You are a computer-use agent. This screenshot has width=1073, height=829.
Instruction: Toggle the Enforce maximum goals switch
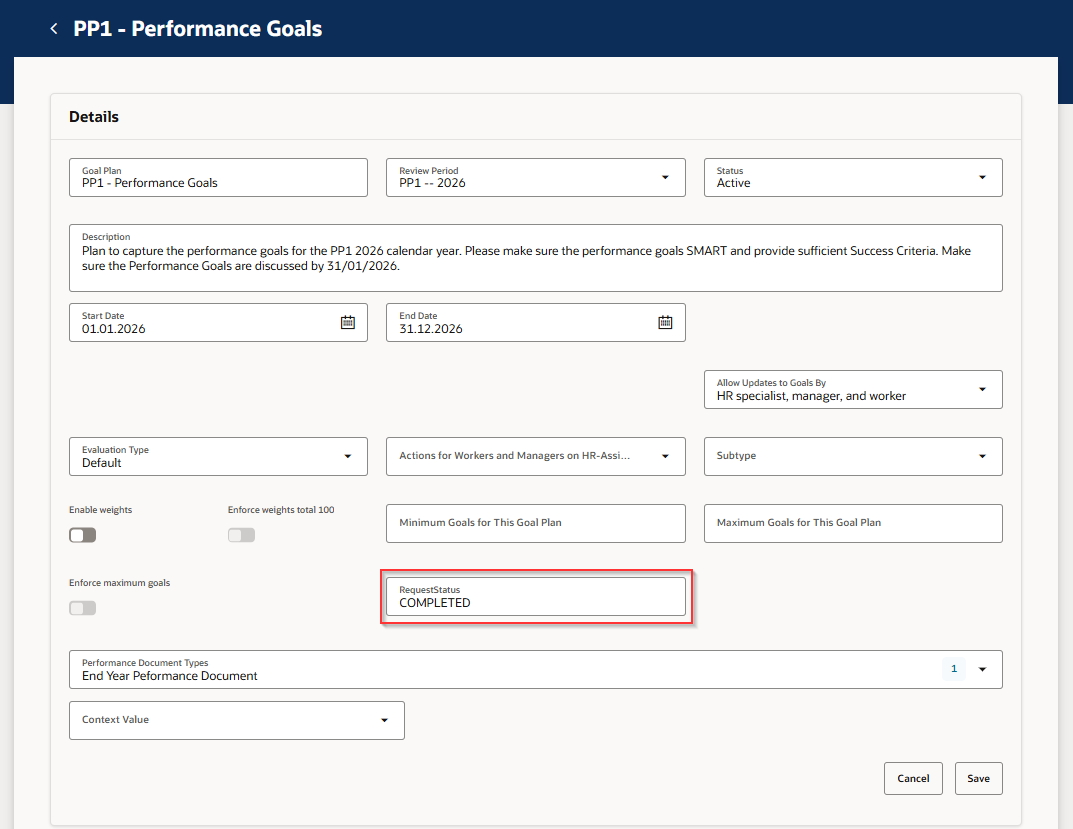(x=83, y=608)
